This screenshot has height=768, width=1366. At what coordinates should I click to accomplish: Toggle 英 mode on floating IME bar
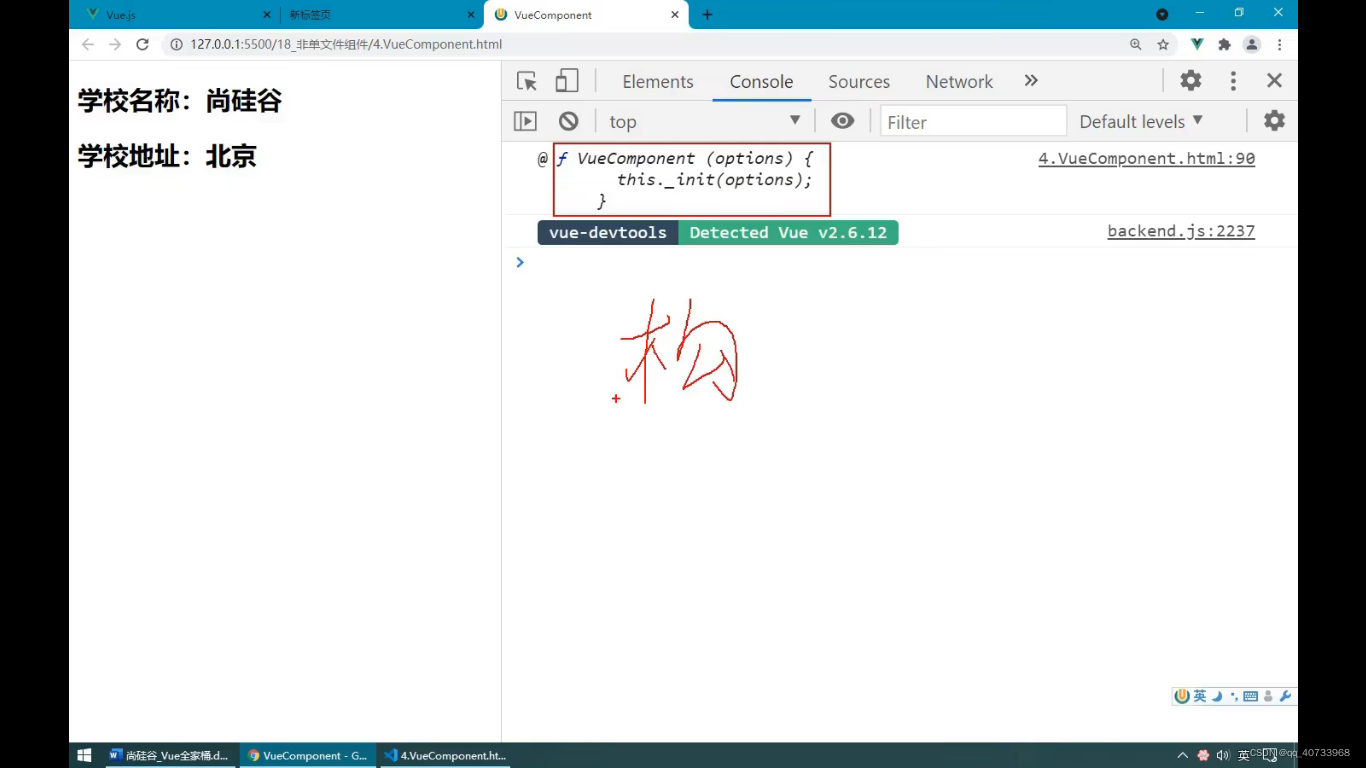pos(1200,696)
